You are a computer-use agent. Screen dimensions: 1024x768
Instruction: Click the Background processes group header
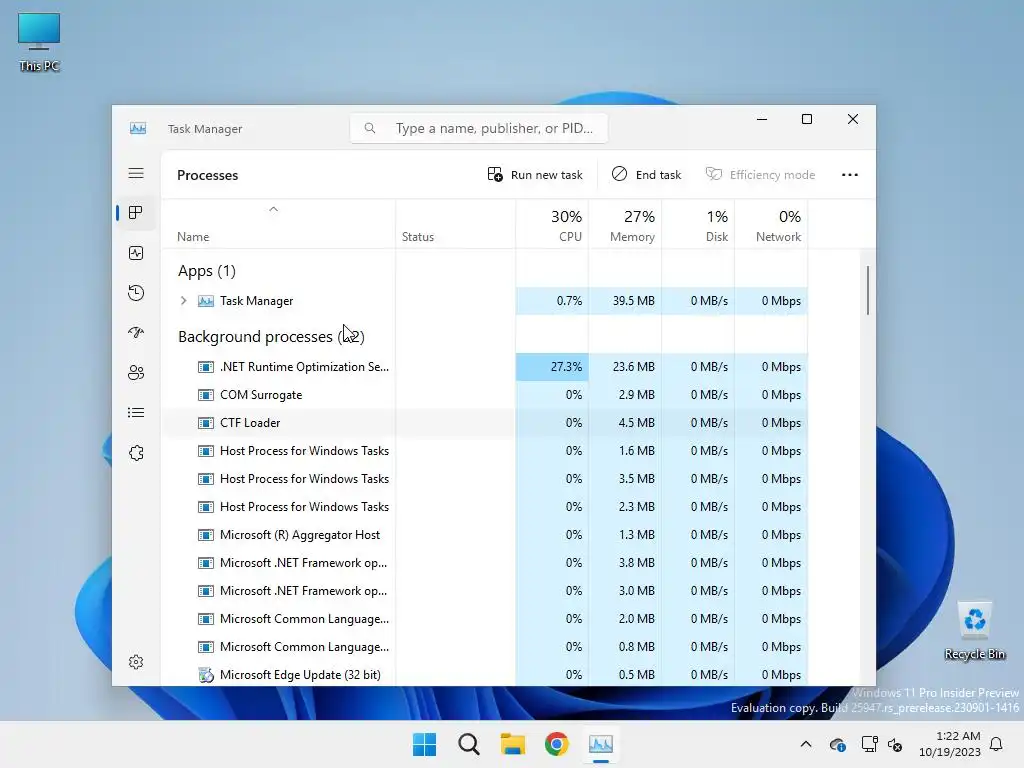(x=271, y=336)
